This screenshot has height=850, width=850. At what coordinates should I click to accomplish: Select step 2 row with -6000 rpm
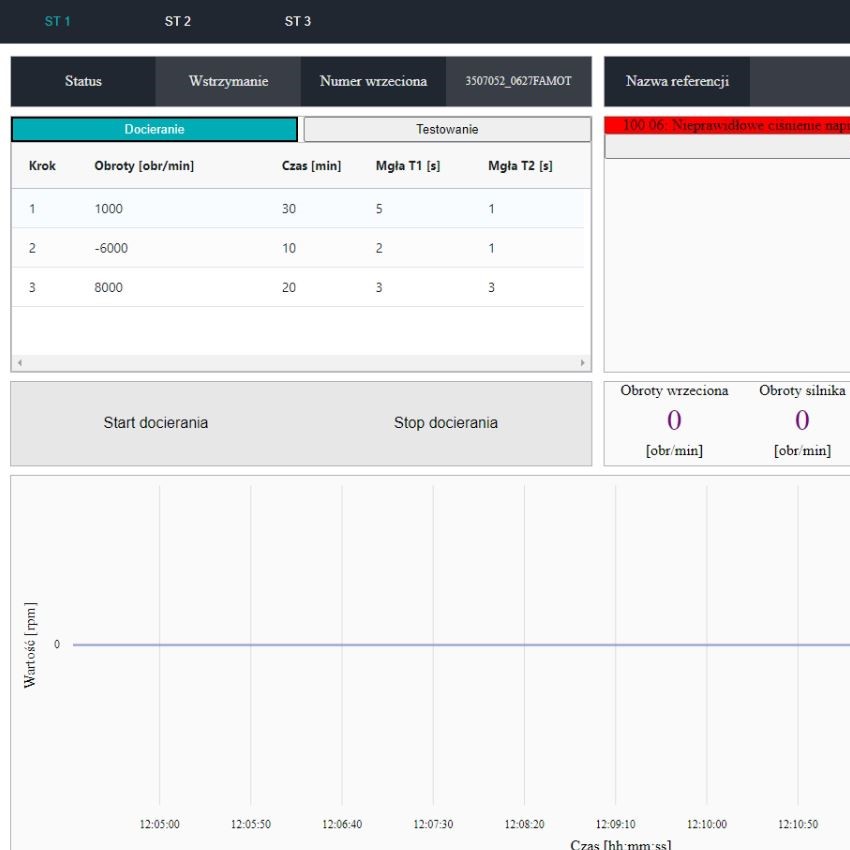point(298,248)
